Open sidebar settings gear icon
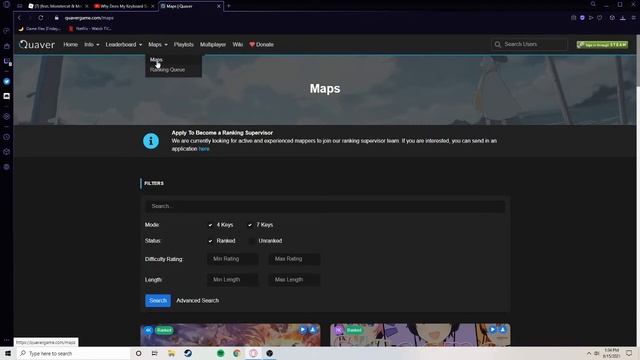 7,167
